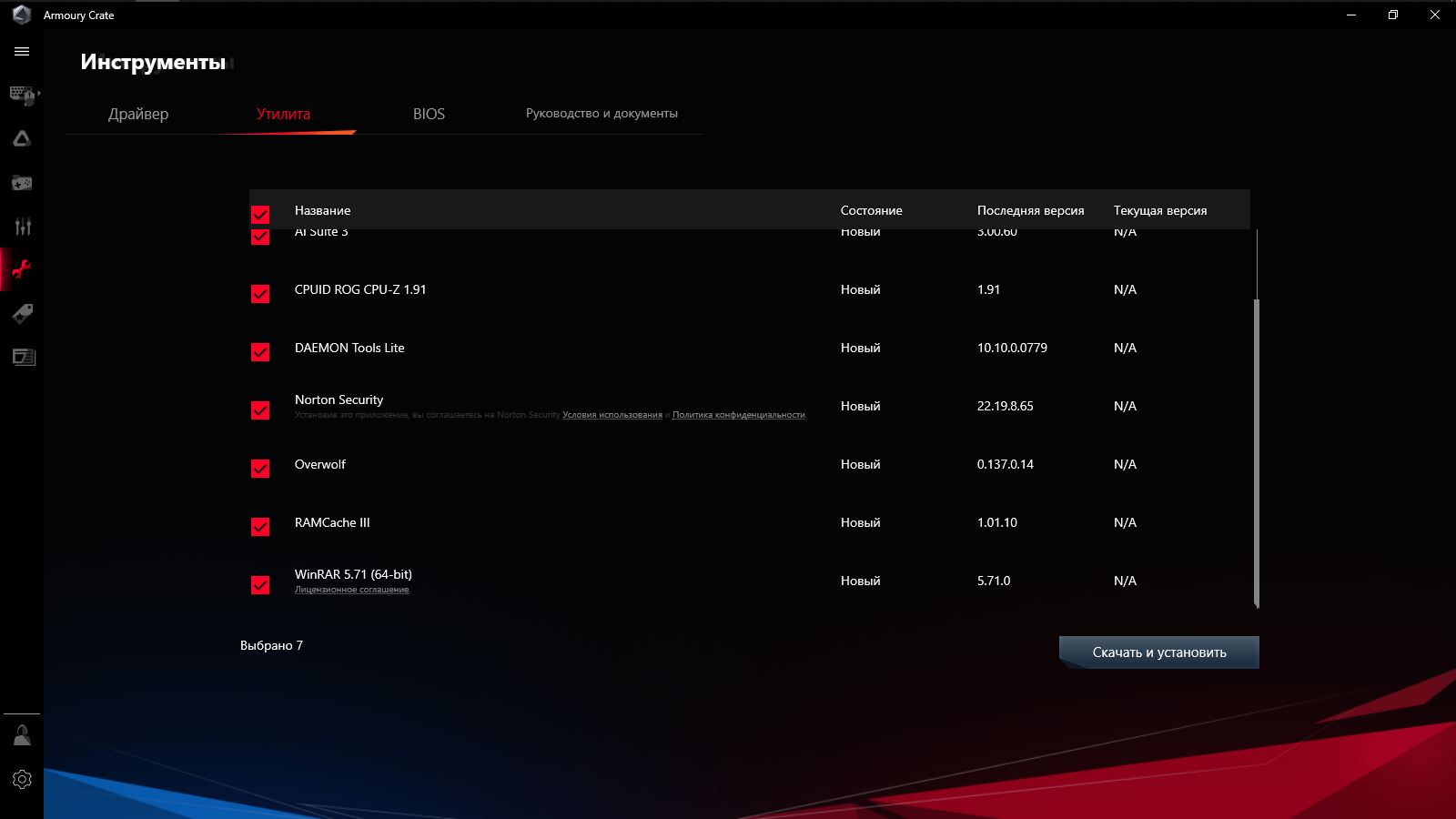This screenshot has width=1456, height=819.
Task: Click the Новый status in DAEMON Tools row
Action: point(861,348)
